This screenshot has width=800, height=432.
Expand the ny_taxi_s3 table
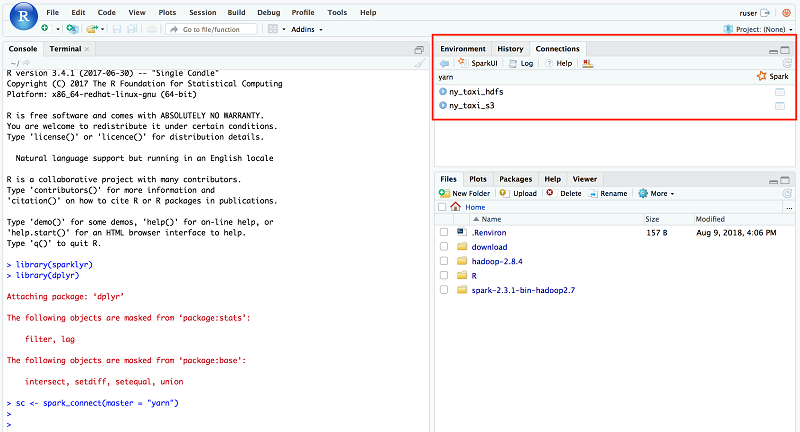coord(443,106)
